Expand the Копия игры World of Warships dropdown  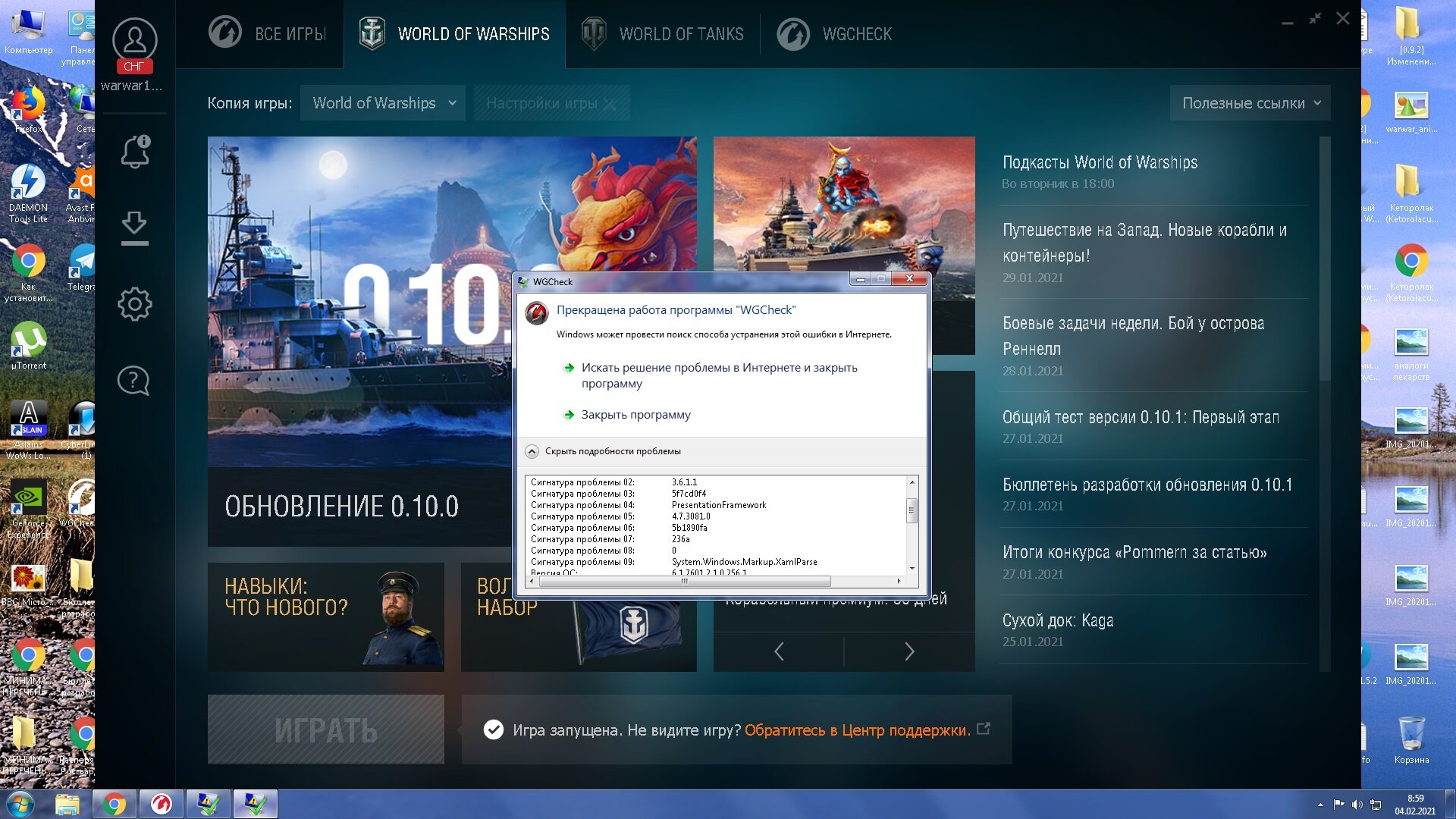coord(384,103)
